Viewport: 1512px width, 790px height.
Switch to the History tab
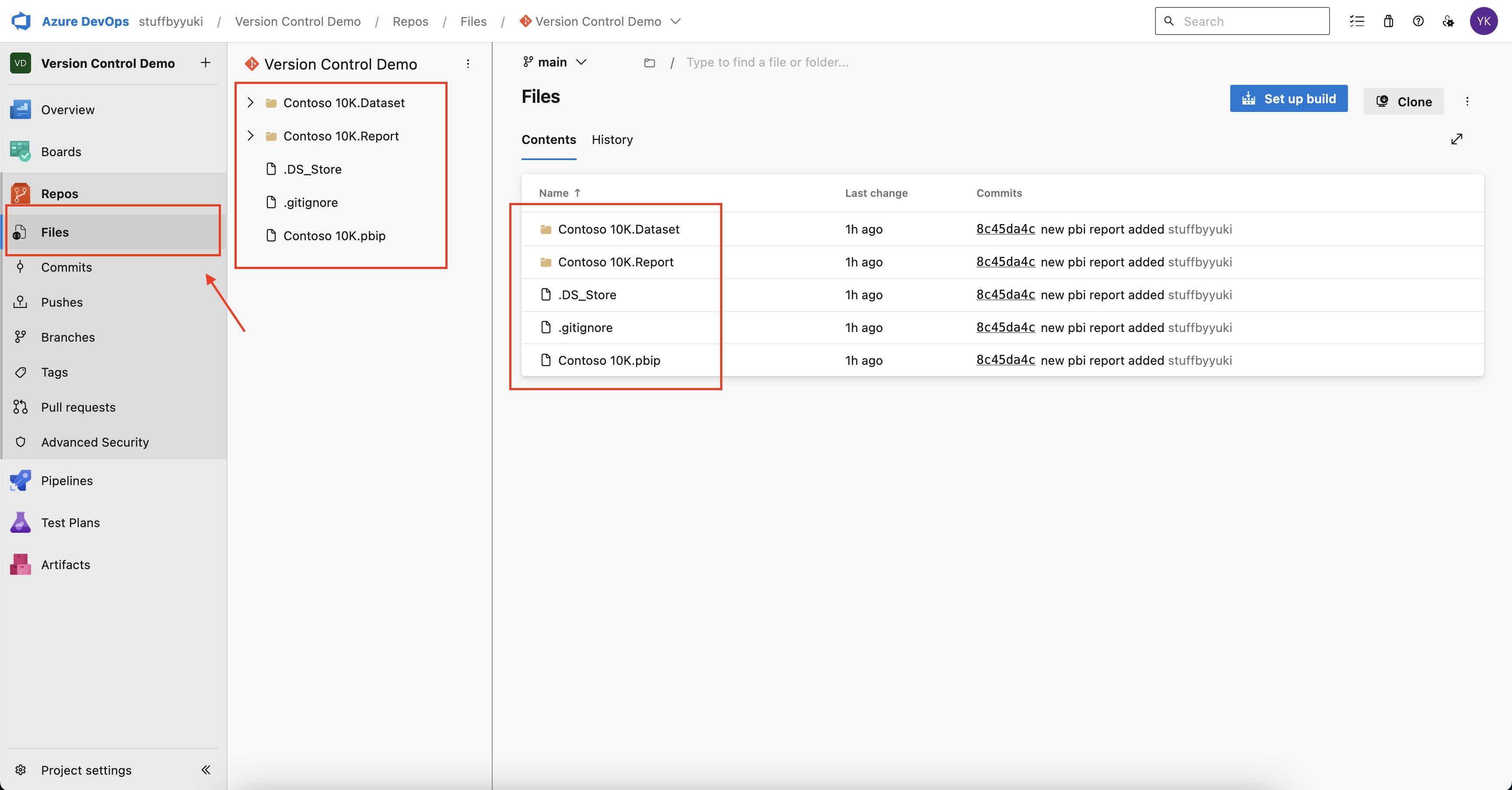coord(612,140)
